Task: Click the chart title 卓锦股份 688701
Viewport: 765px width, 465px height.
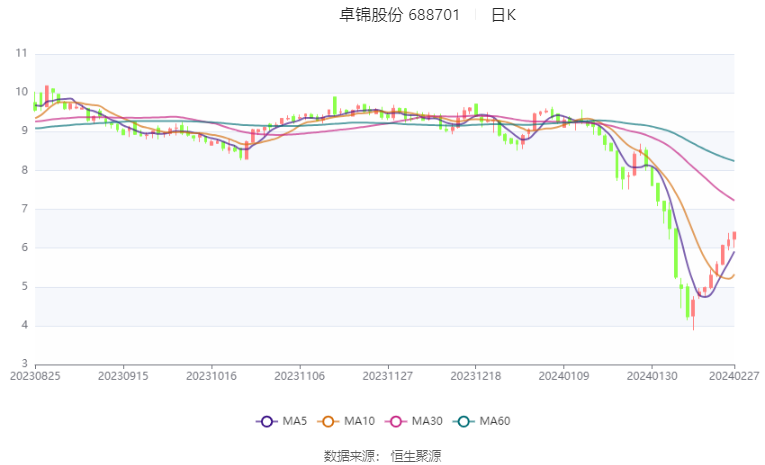Action: pos(400,15)
